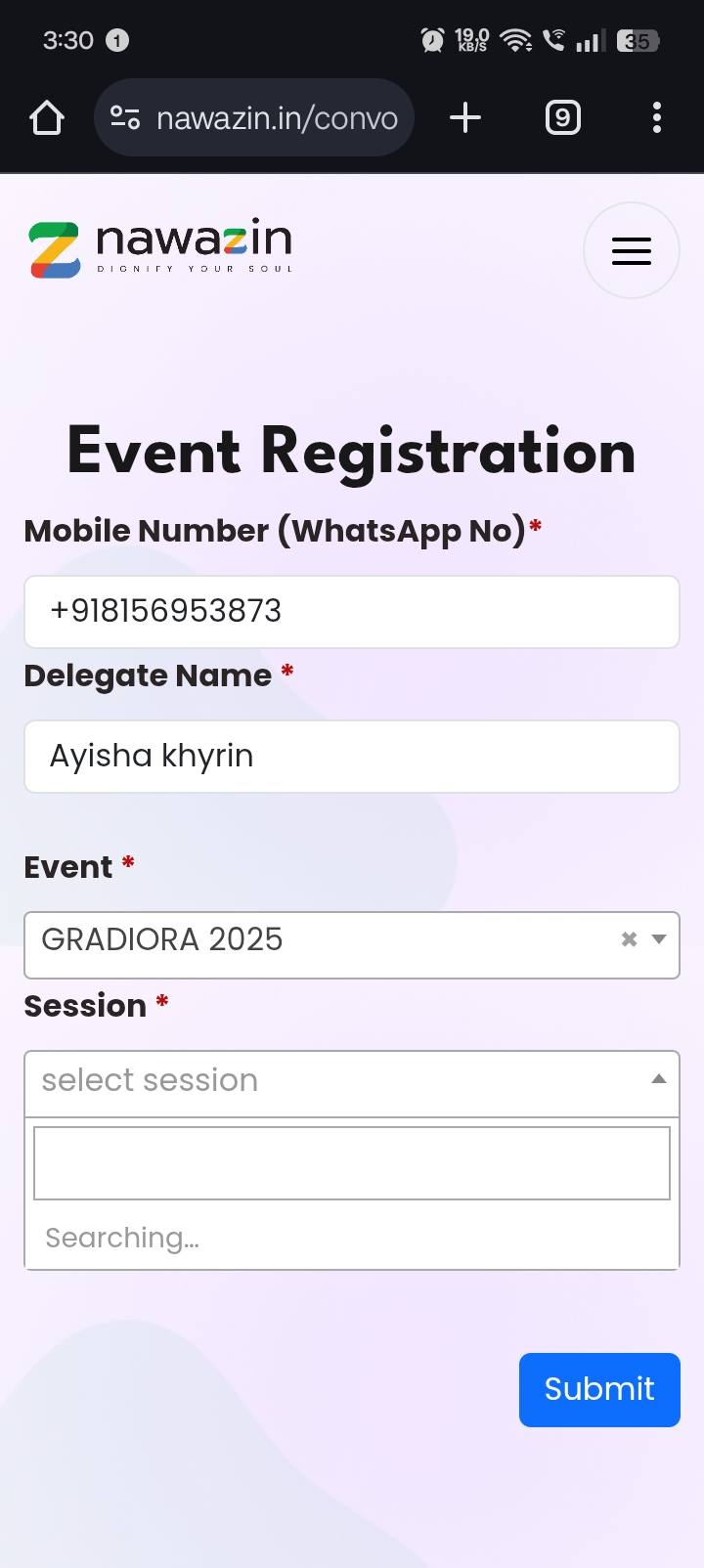This screenshot has height=1568, width=704.
Task: Open the tab switcher showing 9 tabs
Action: (x=562, y=118)
